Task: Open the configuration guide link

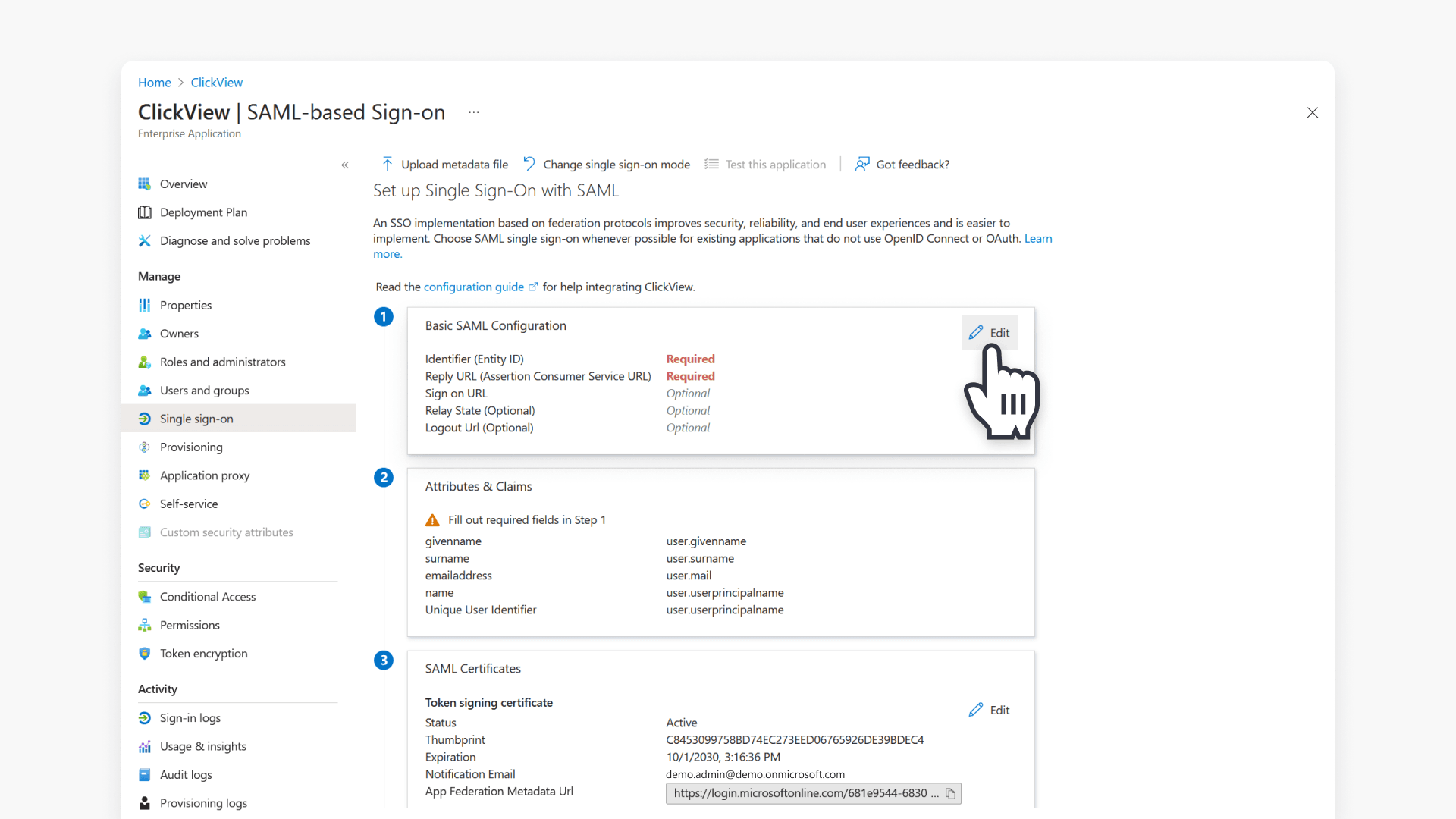Action: pyautogui.click(x=475, y=287)
